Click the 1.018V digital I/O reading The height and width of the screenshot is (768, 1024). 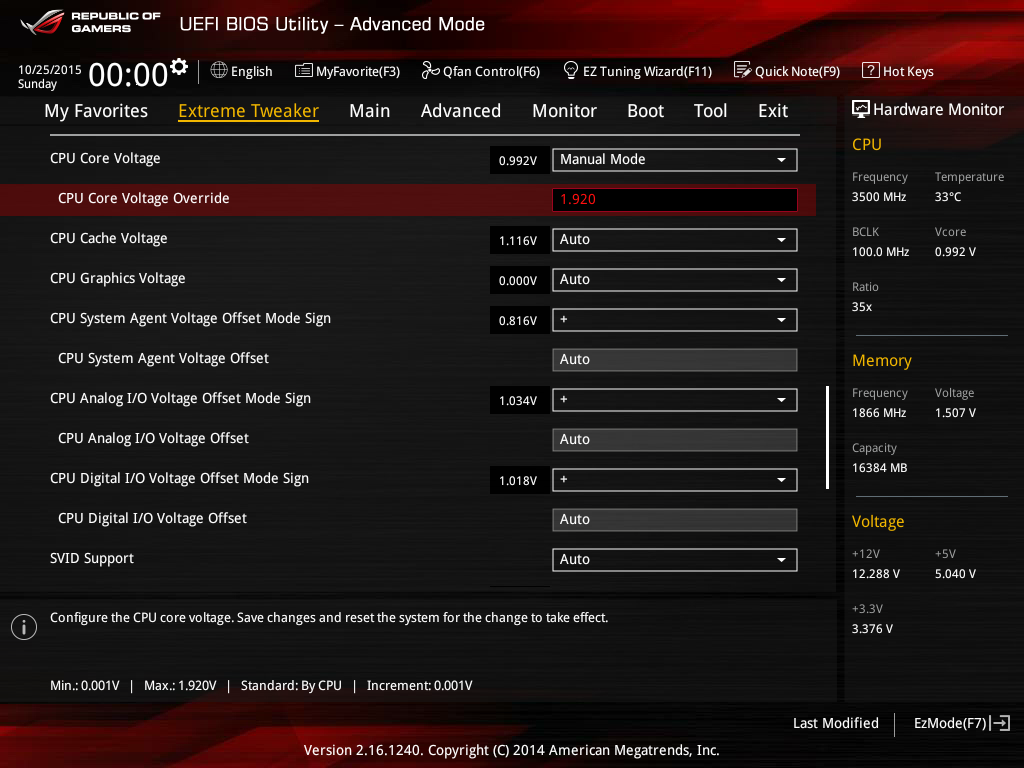point(519,480)
